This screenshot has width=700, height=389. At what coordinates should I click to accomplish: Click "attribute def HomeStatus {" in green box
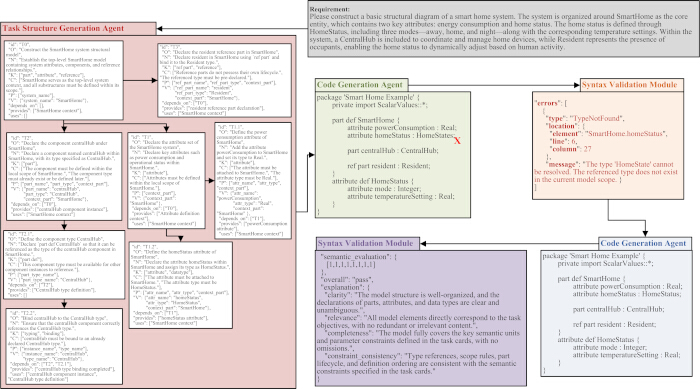[x=373, y=181]
